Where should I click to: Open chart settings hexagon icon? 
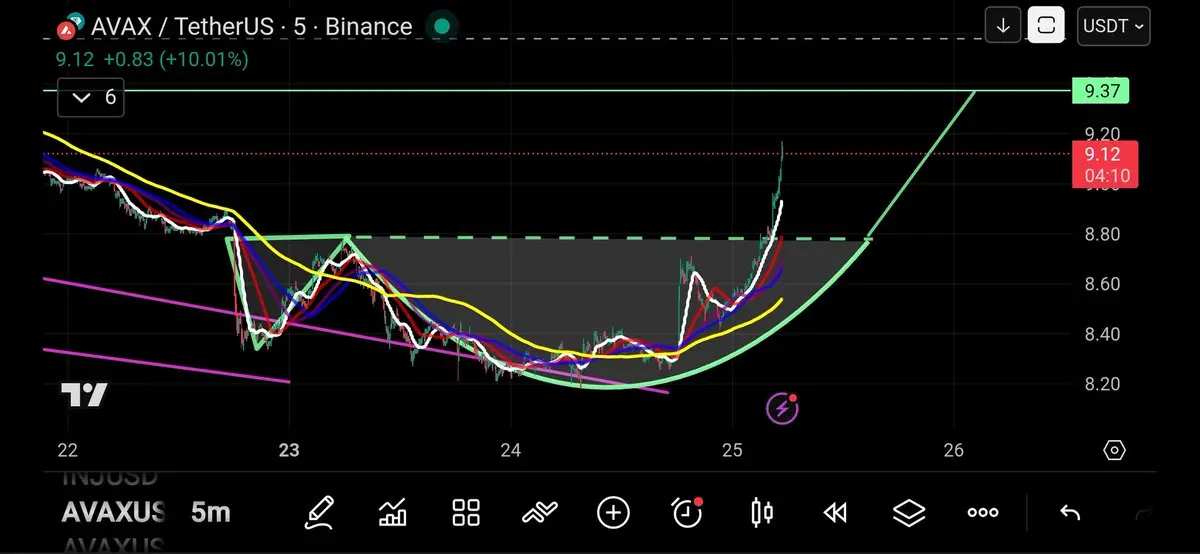point(1115,450)
